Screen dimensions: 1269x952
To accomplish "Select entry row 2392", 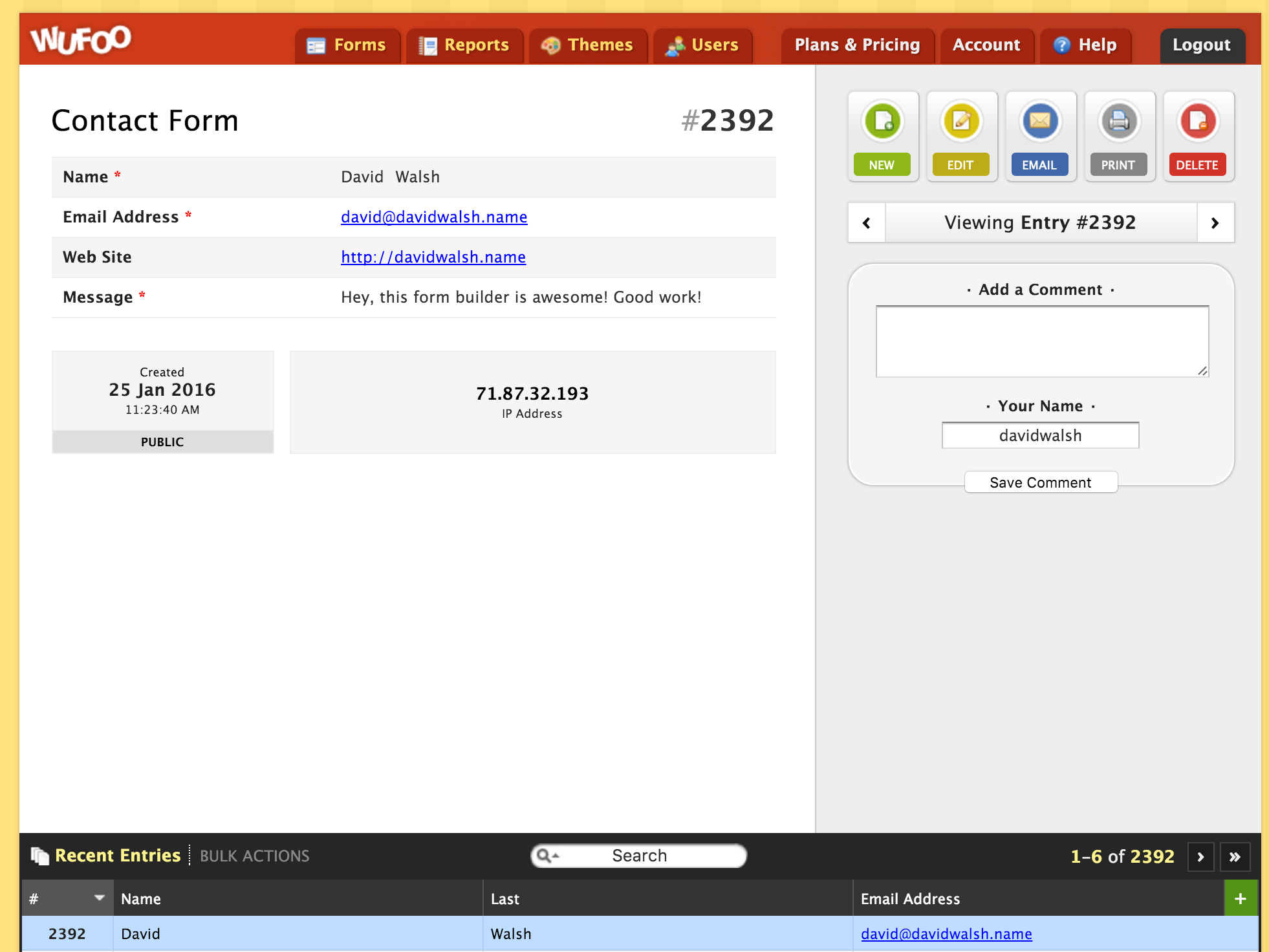I will [639, 934].
